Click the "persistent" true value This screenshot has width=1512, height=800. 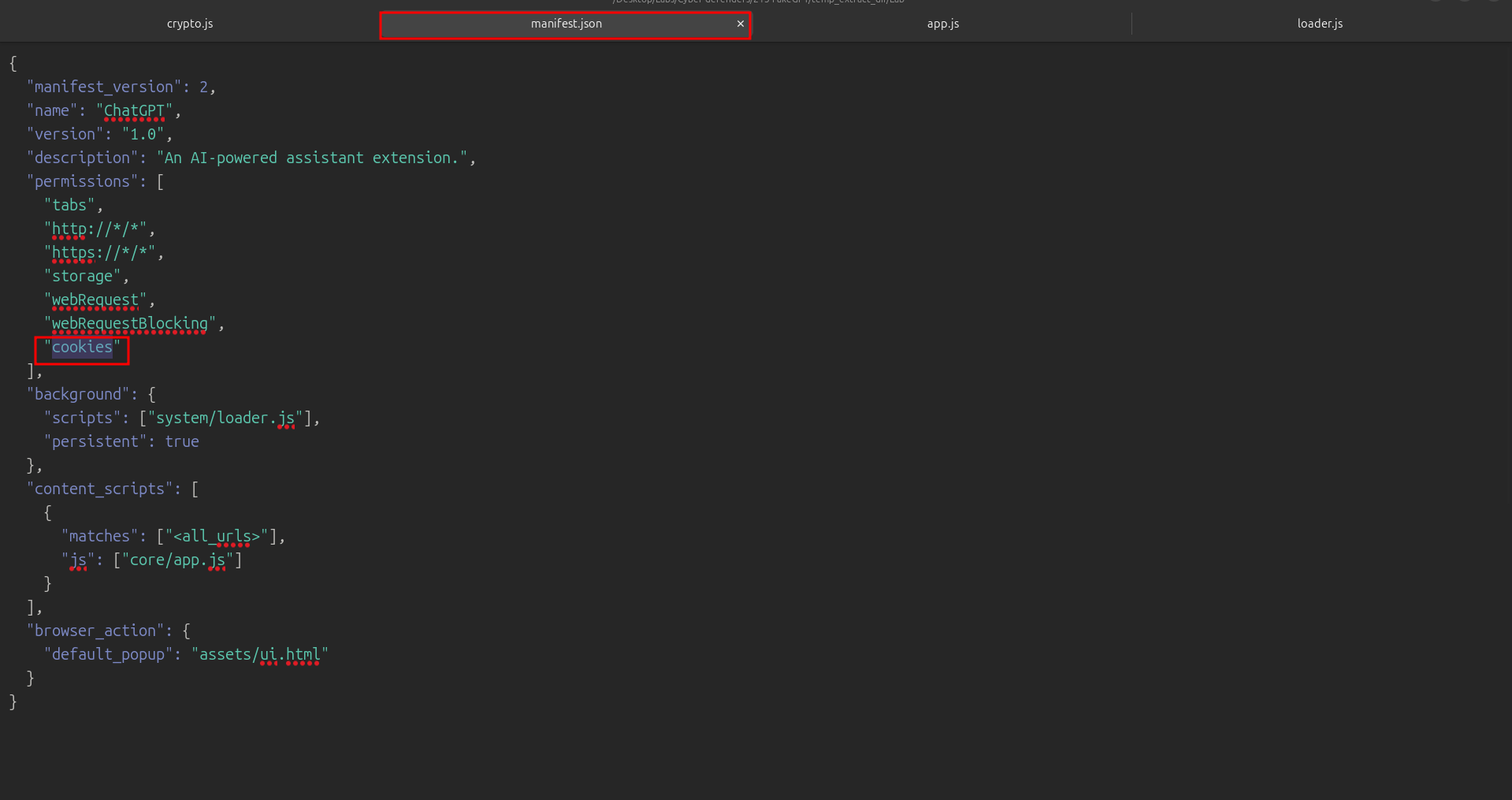[x=181, y=442]
